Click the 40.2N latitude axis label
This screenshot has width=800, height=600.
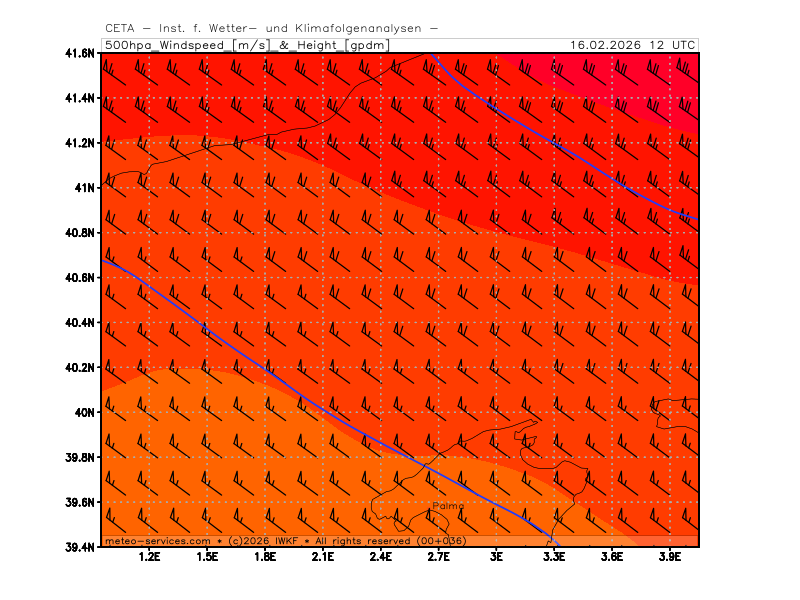(x=80, y=367)
